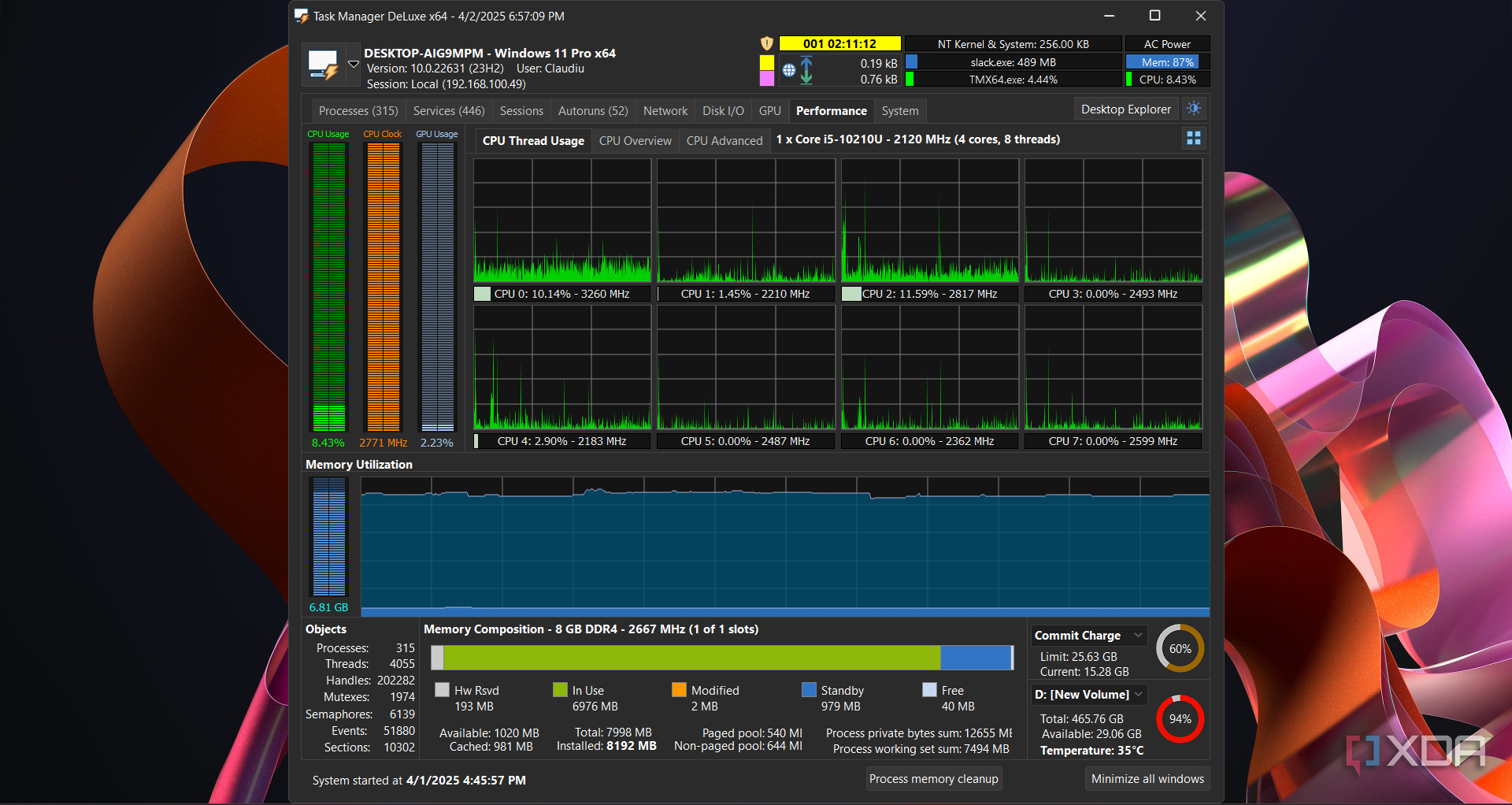
Task: Click the security shield icon
Action: point(767,44)
